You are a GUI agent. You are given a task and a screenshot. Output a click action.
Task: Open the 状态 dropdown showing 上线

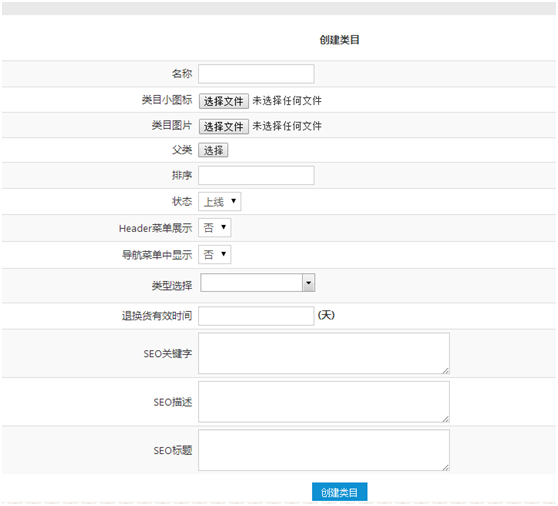pos(220,201)
